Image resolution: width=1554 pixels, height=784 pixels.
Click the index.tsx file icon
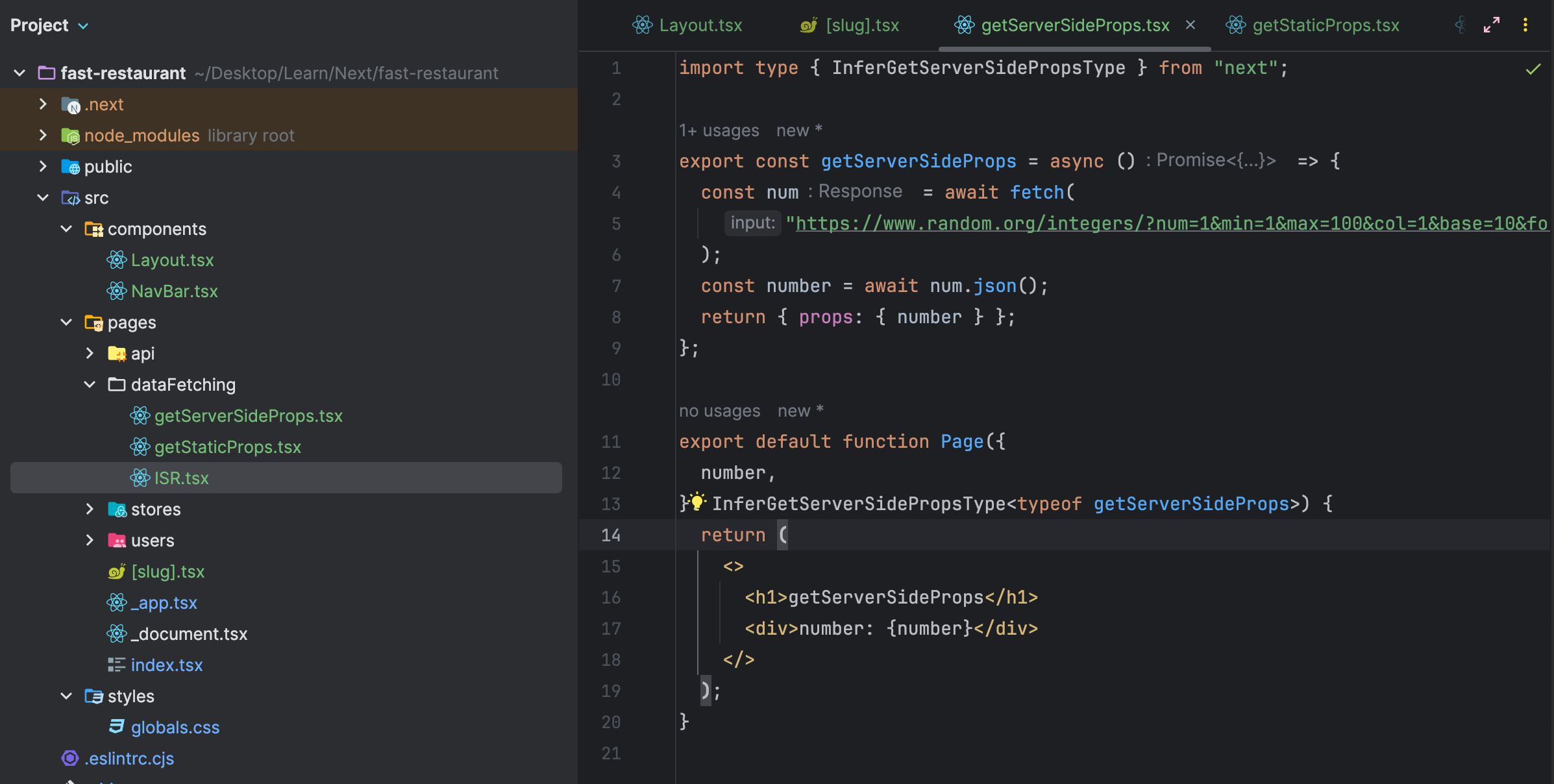(x=117, y=665)
